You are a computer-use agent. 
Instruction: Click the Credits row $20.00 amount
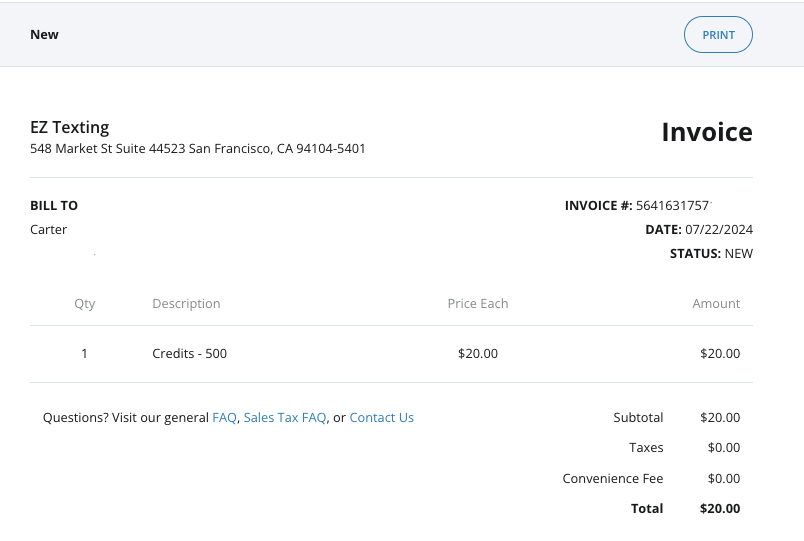coord(720,353)
